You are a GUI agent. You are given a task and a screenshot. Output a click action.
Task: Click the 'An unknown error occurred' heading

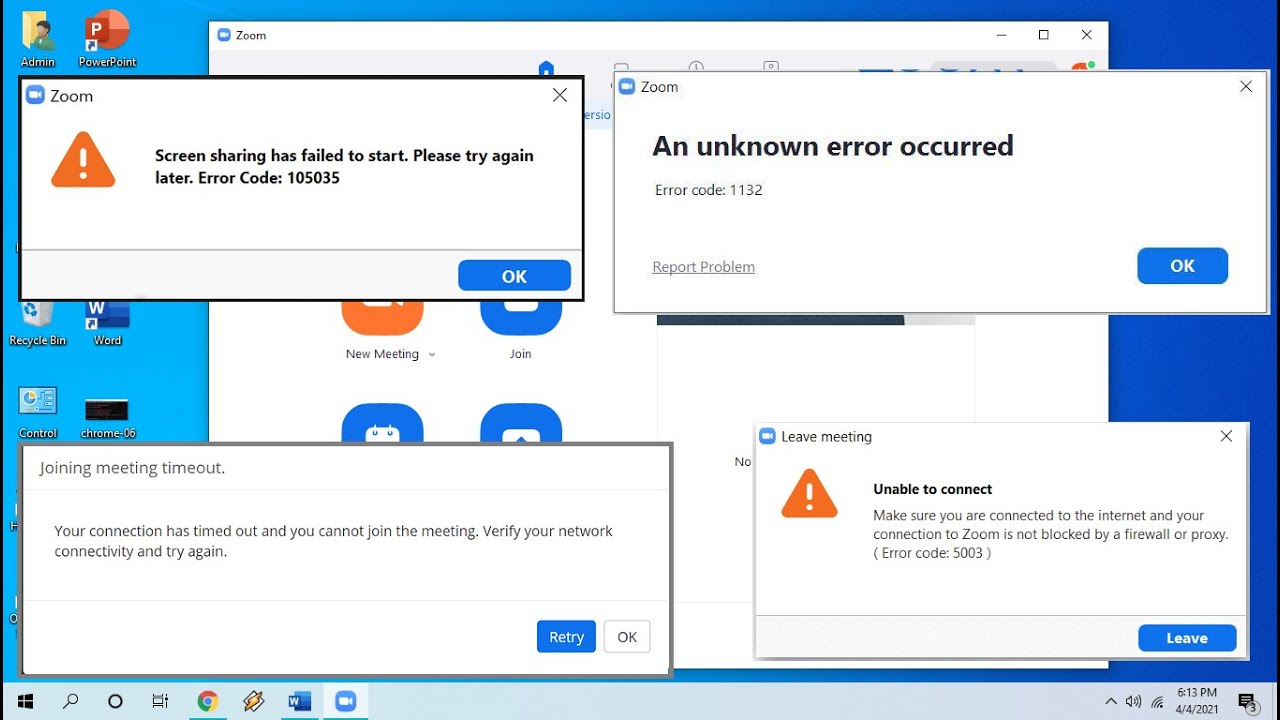point(833,146)
